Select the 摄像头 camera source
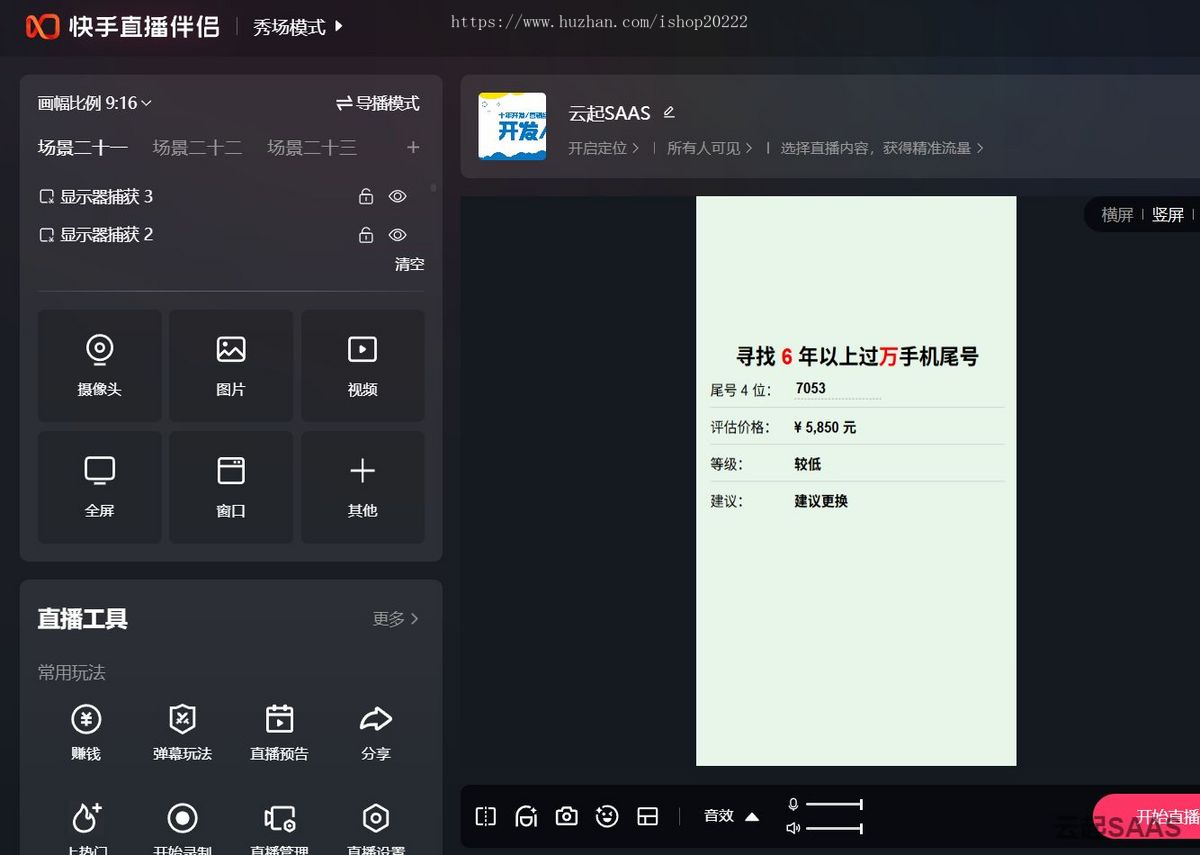1200x855 pixels. tap(99, 365)
